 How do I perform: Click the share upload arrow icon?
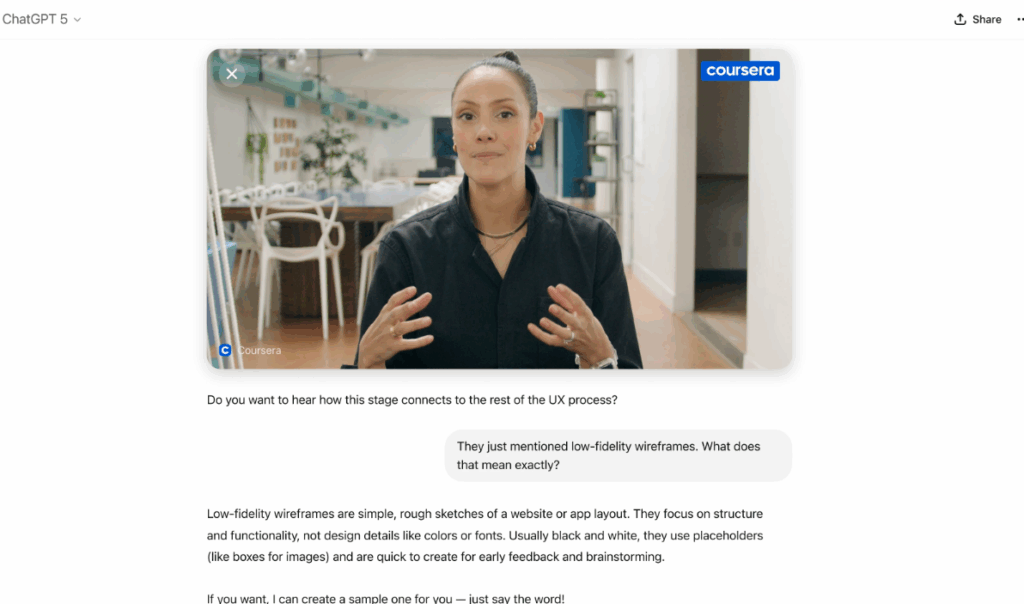pyautogui.click(x=959, y=19)
